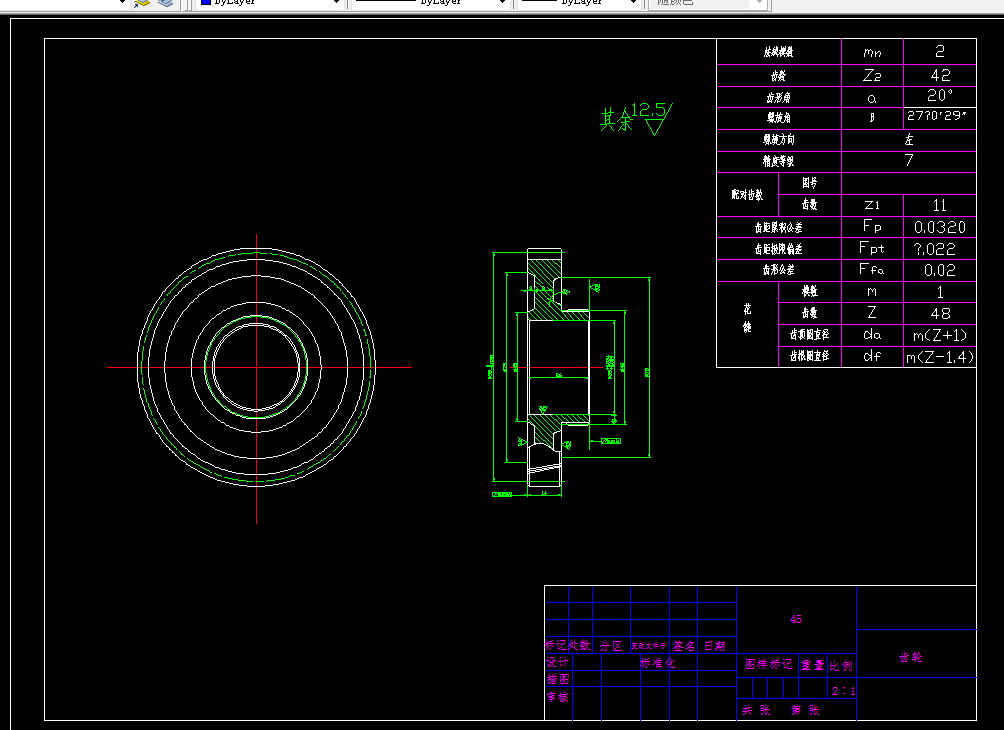Open the linetype ByLayer dropdown
Image resolution: width=1004 pixels, height=730 pixels.
pos(432,3)
